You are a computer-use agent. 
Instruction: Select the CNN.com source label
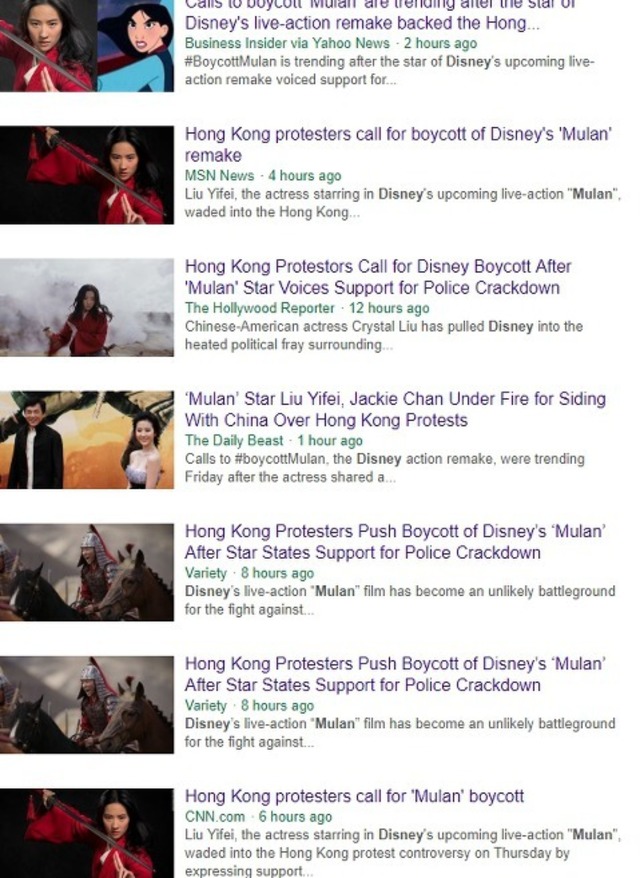(214, 816)
